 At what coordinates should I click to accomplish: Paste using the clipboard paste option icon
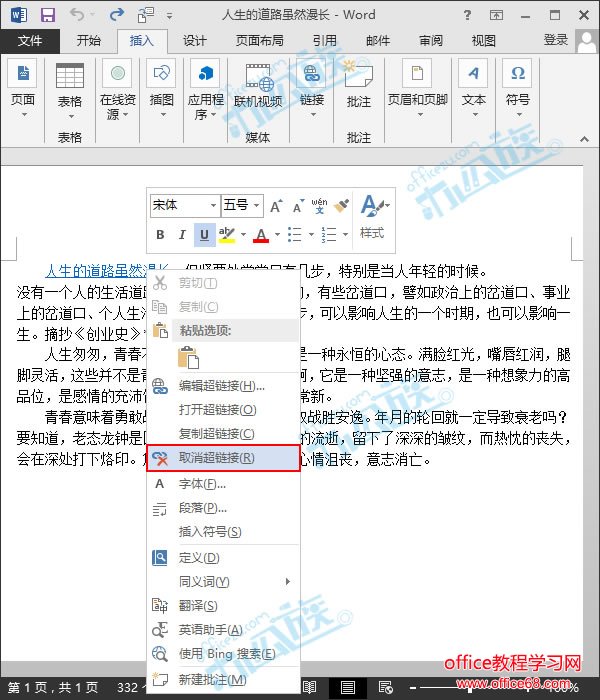click(188, 357)
